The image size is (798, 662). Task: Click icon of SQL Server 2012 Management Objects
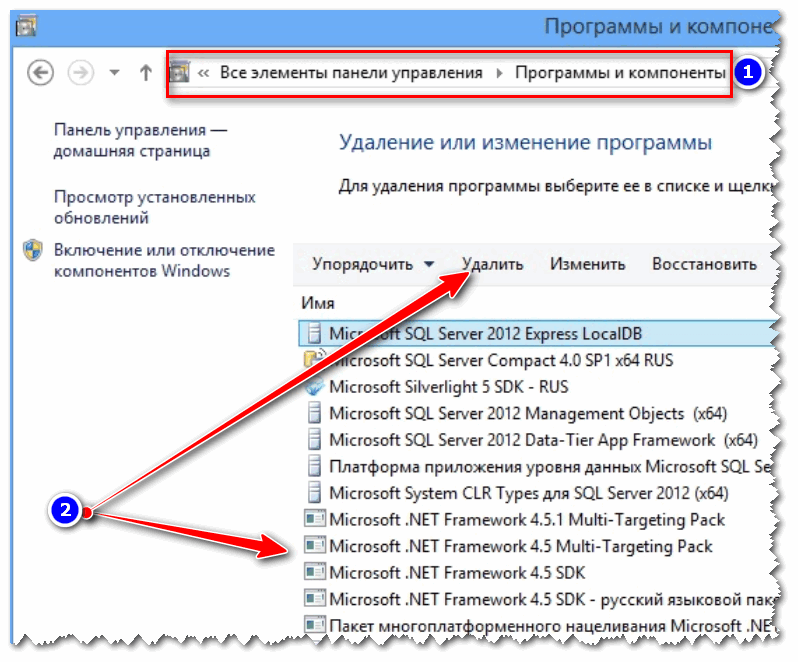pyautogui.click(x=315, y=413)
